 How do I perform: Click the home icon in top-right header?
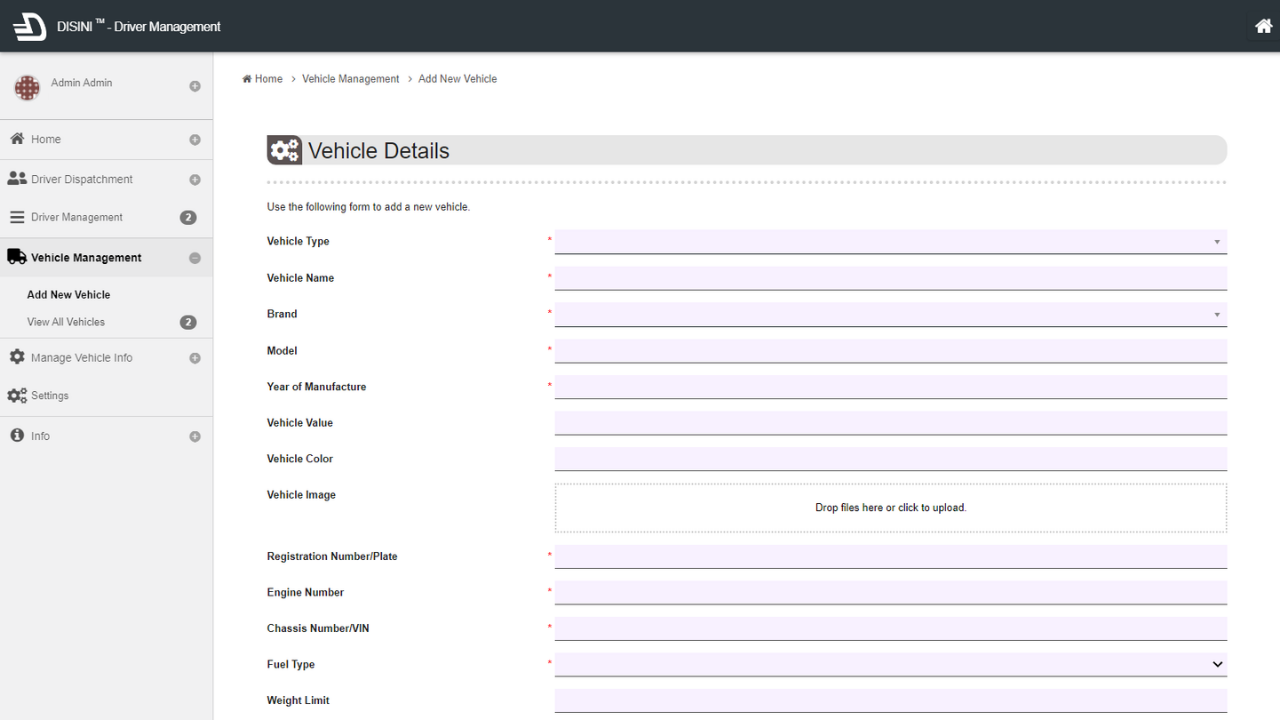coord(1263,27)
